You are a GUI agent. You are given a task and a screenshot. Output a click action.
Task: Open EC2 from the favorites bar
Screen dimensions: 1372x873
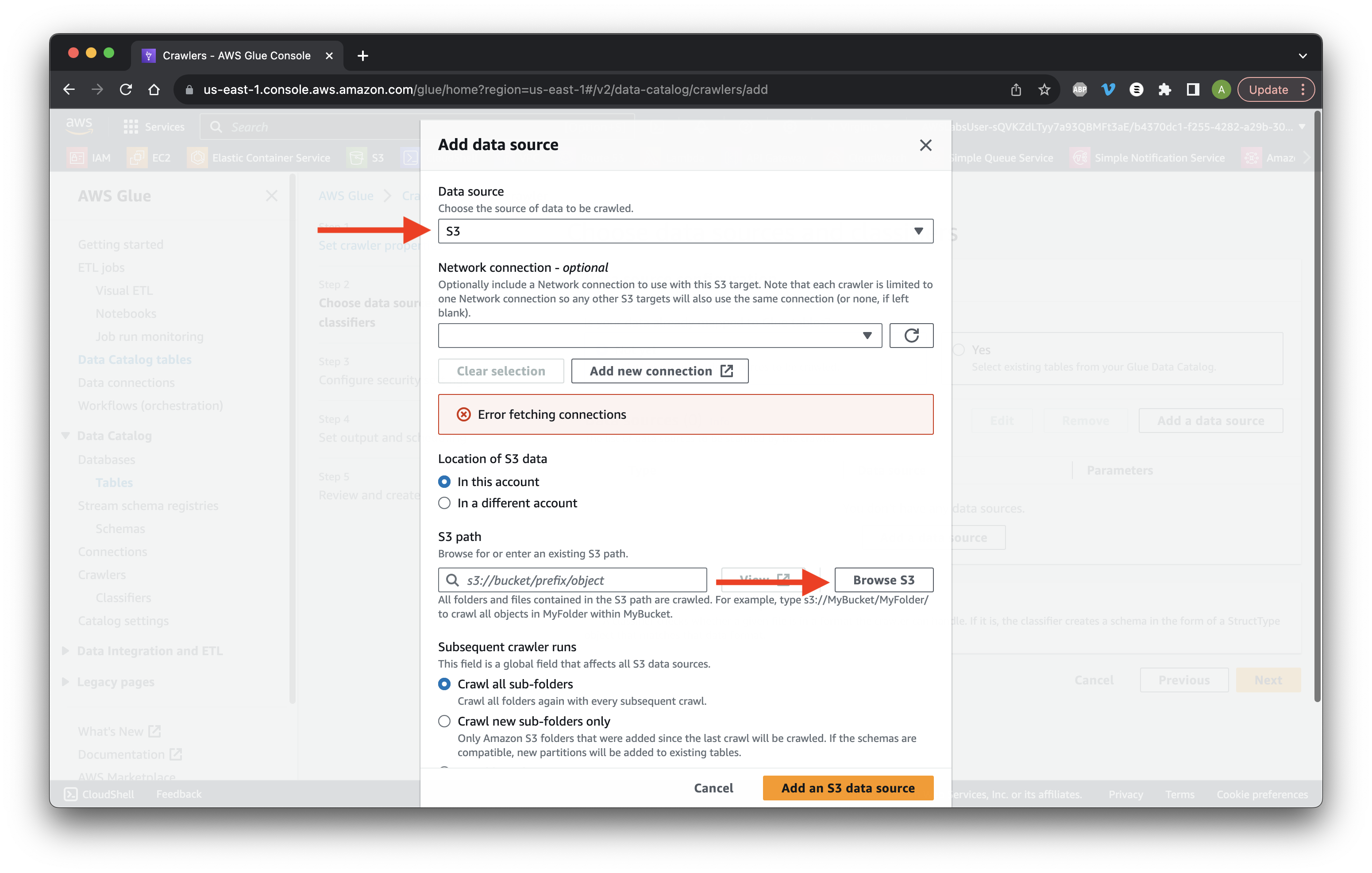149,158
